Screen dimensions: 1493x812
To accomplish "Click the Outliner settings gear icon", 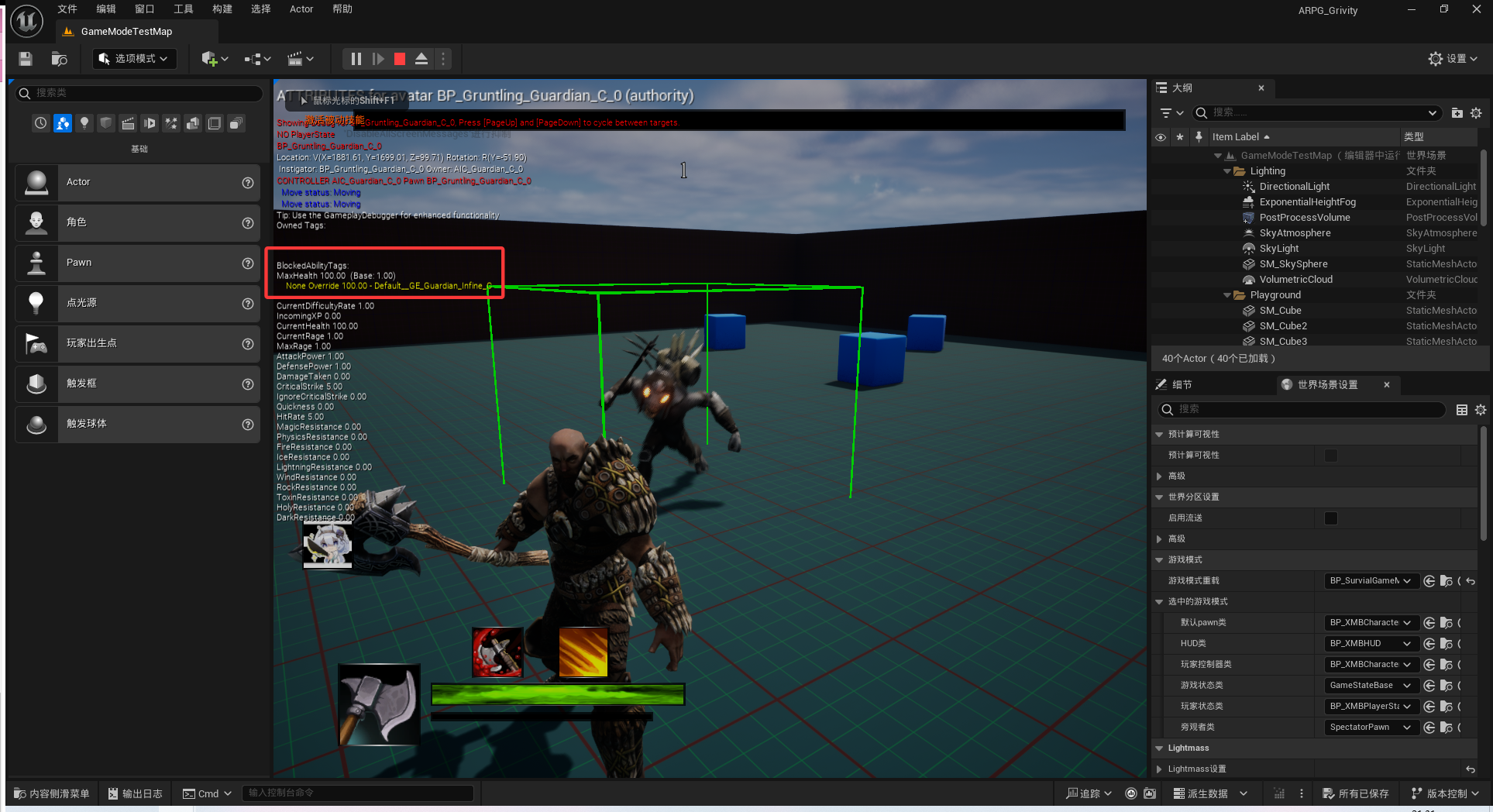I will click(x=1476, y=113).
